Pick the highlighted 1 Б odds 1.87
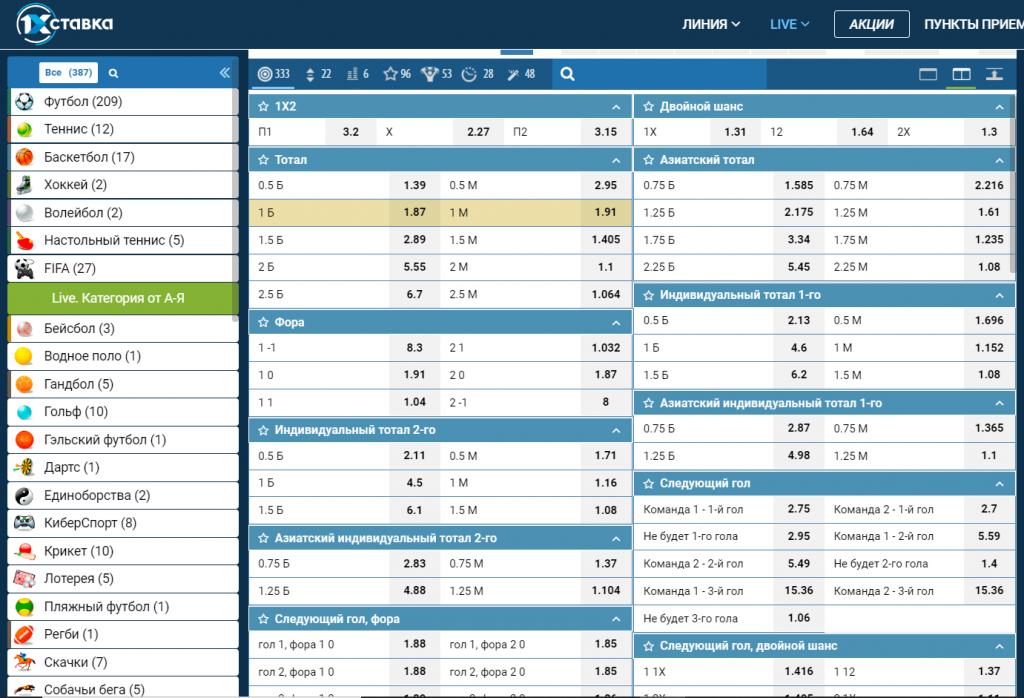The height and width of the screenshot is (698, 1024). pyautogui.click(x=414, y=212)
